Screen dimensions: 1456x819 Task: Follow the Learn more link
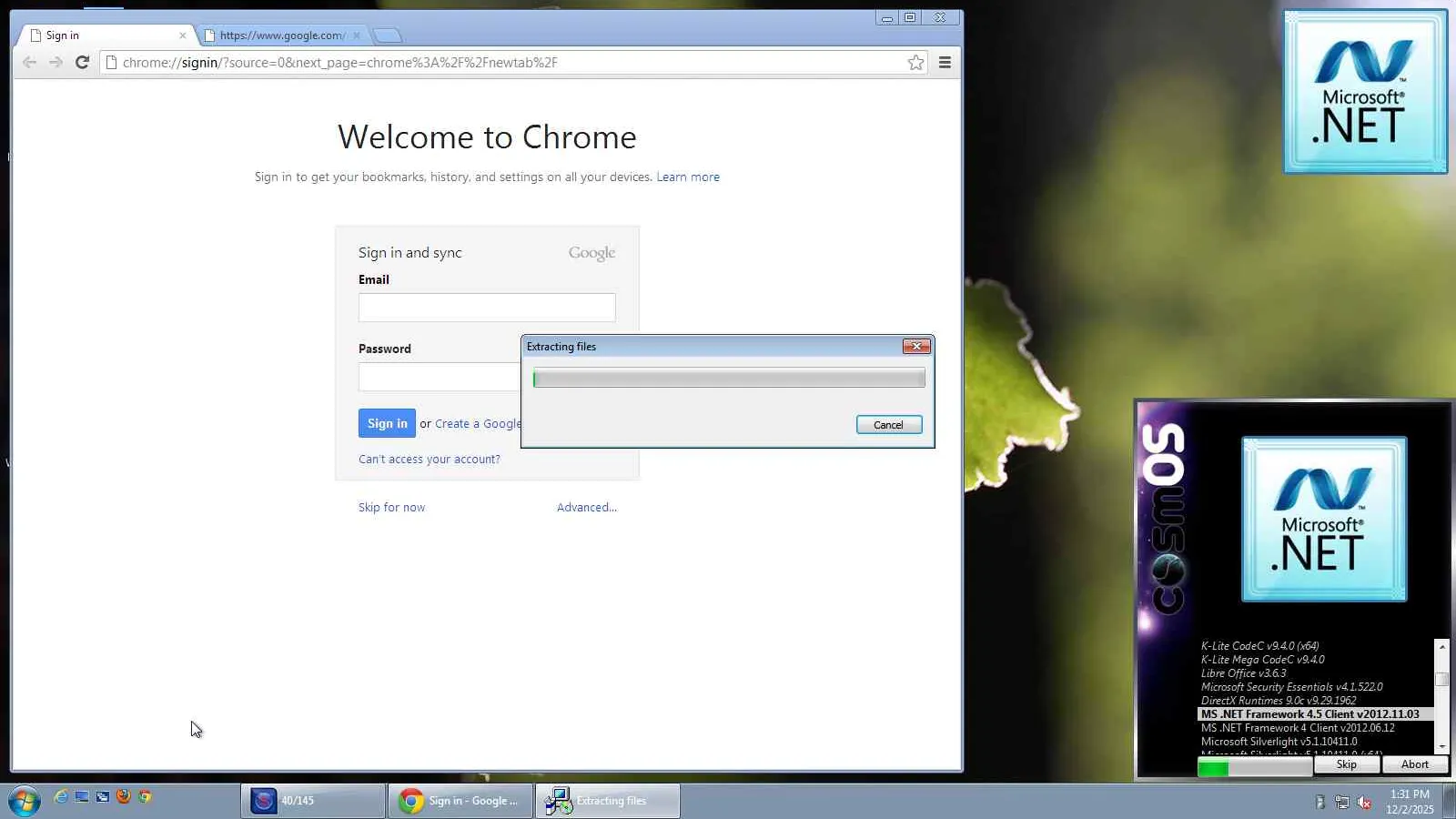coord(688,177)
